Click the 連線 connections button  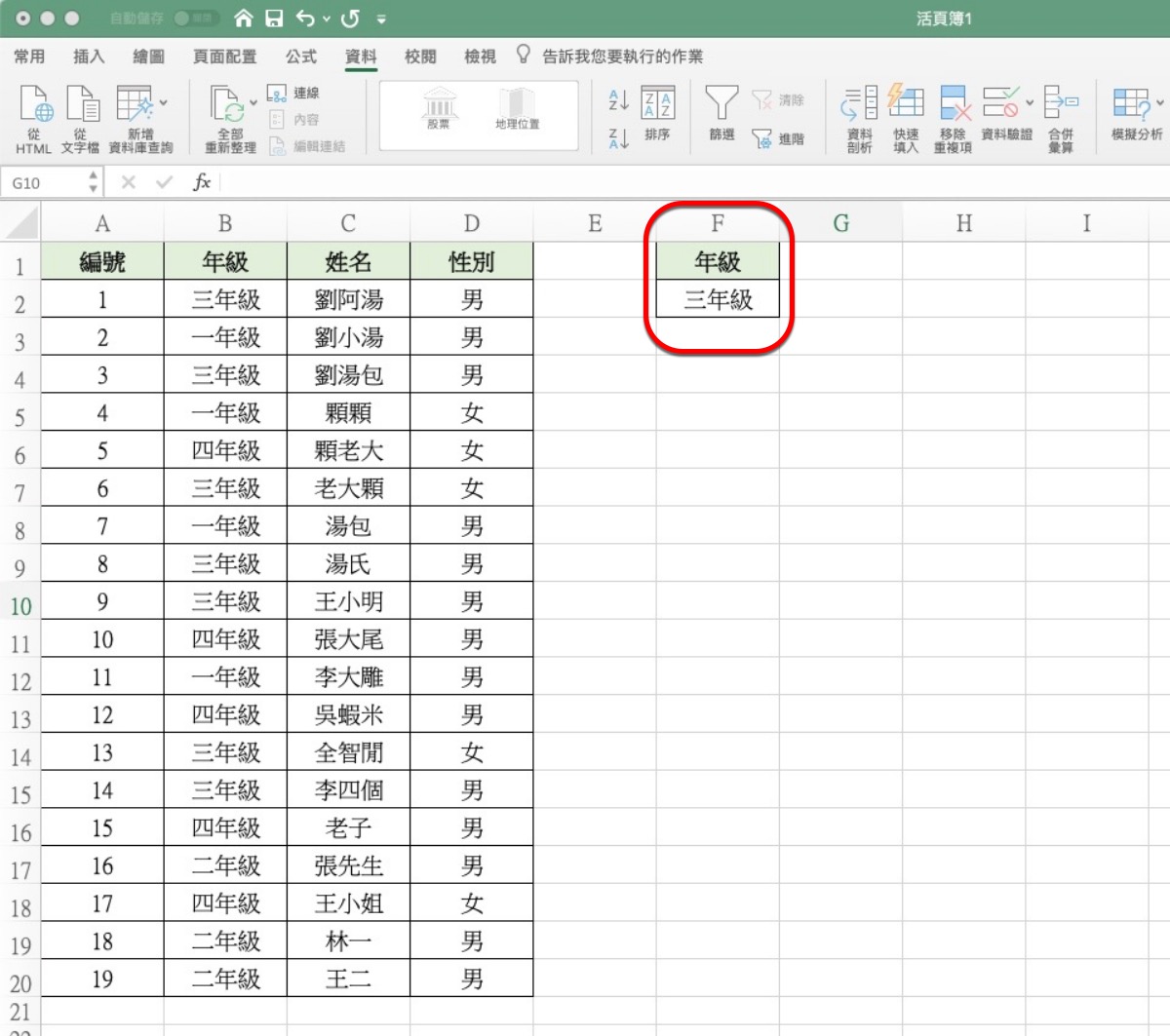tap(294, 93)
